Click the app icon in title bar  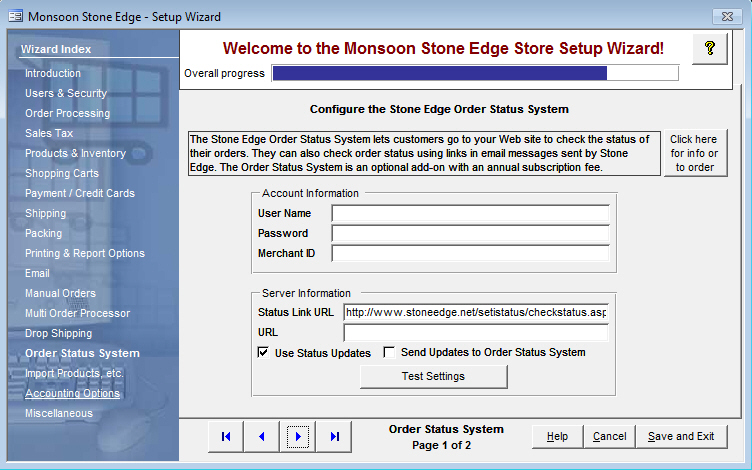point(14,16)
